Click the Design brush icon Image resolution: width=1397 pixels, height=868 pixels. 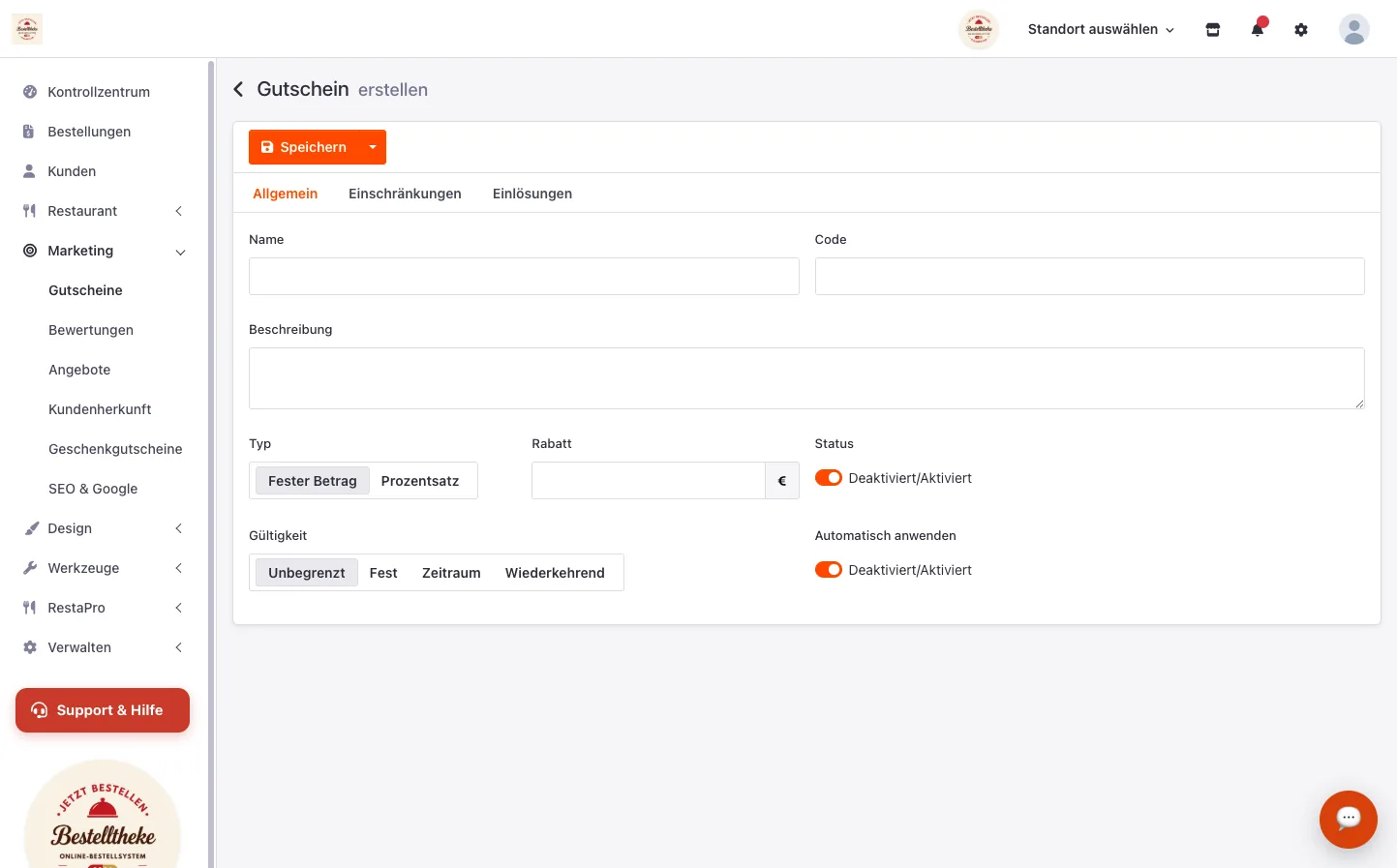tap(30, 528)
